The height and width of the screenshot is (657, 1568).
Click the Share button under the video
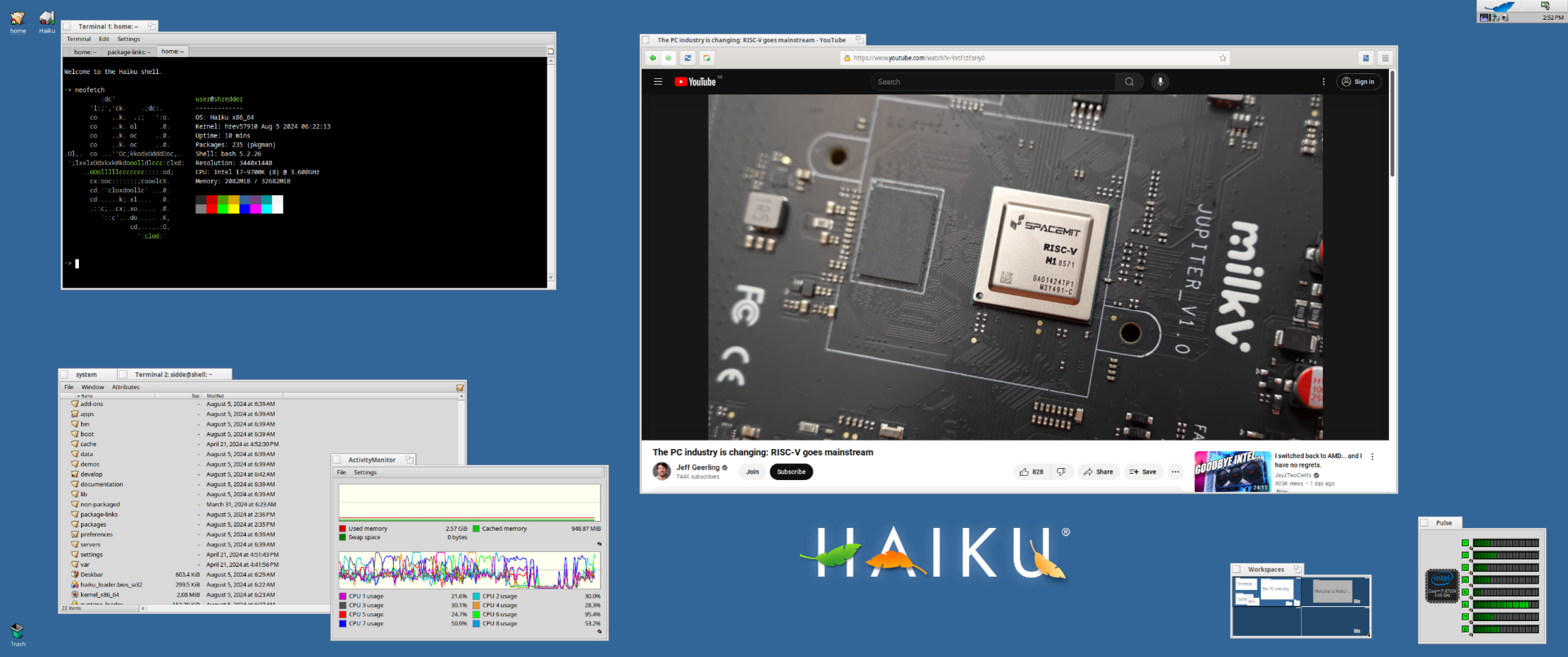tap(1098, 472)
